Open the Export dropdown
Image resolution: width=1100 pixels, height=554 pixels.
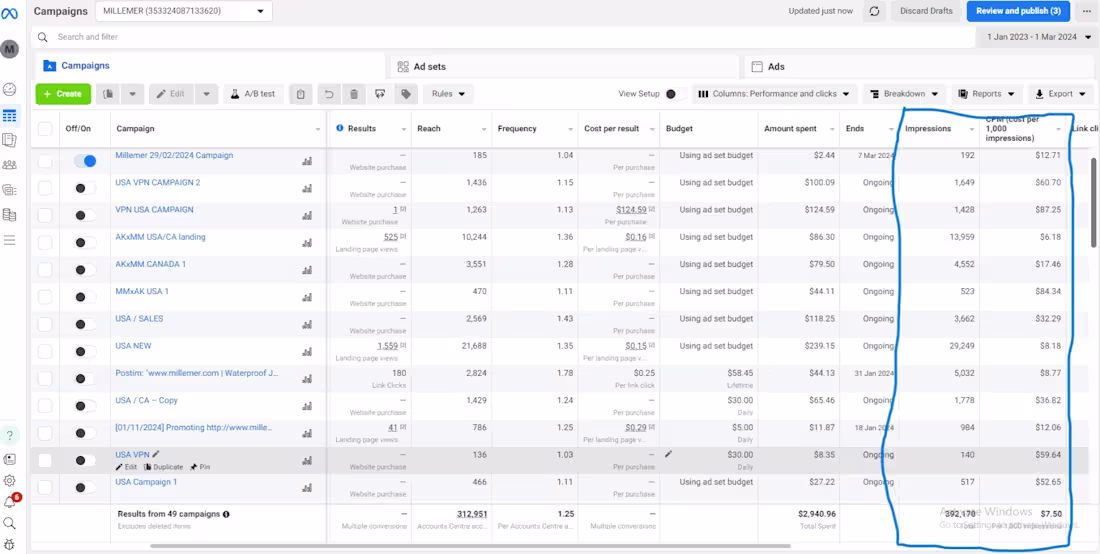click(1061, 94)
